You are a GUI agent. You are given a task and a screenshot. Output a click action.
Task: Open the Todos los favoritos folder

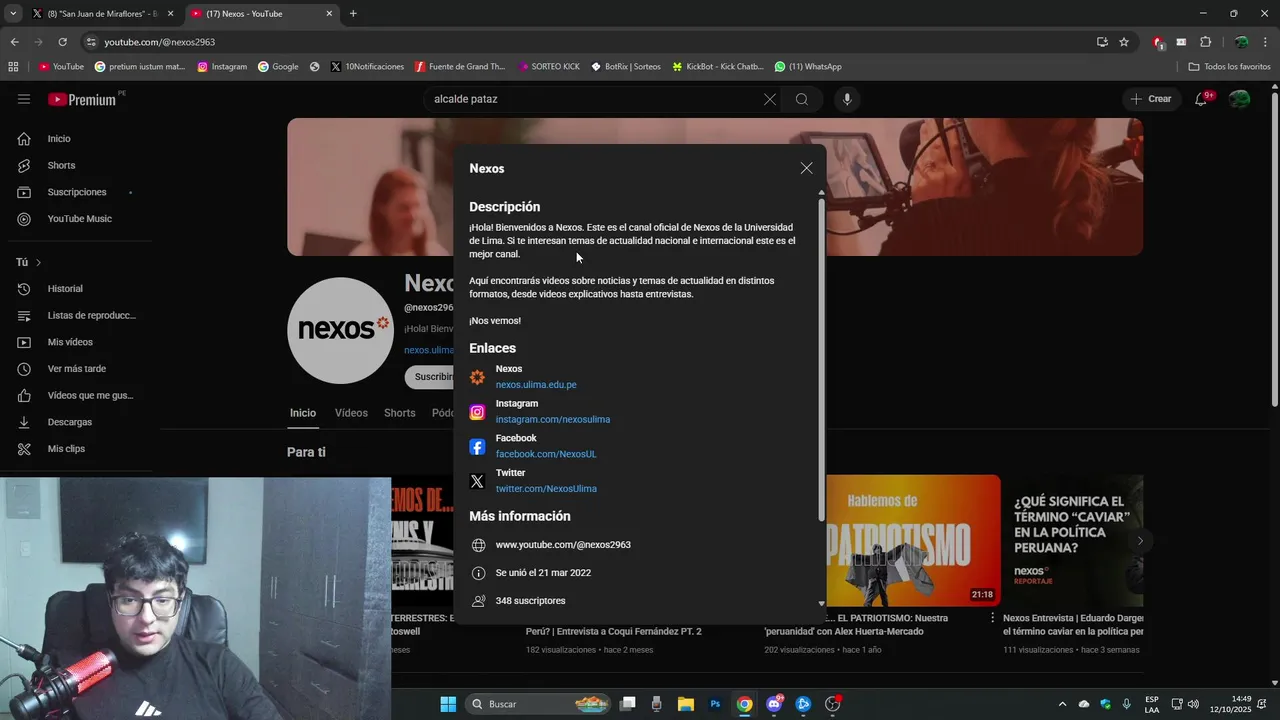click(1230, 67)
